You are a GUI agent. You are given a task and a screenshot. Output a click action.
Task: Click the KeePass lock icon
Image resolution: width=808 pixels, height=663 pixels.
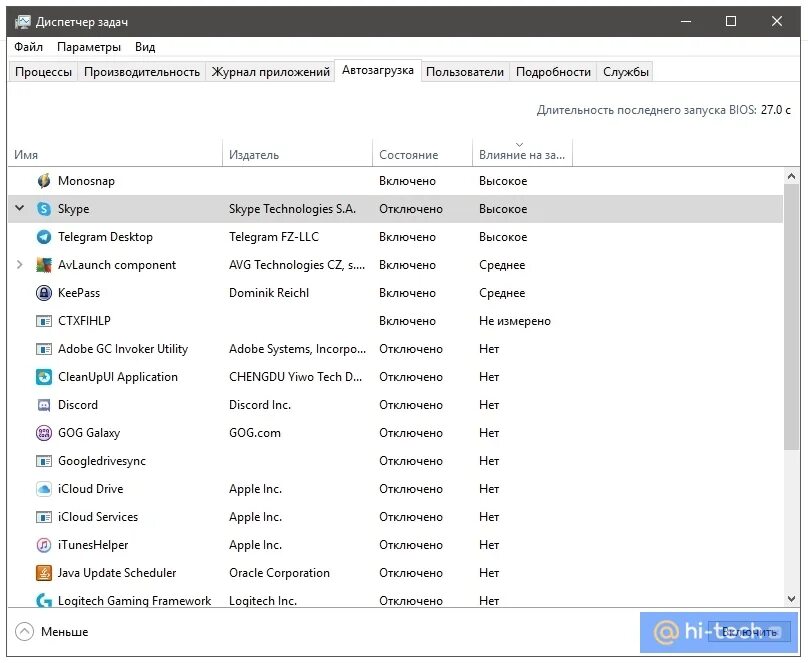coord(44,293)
